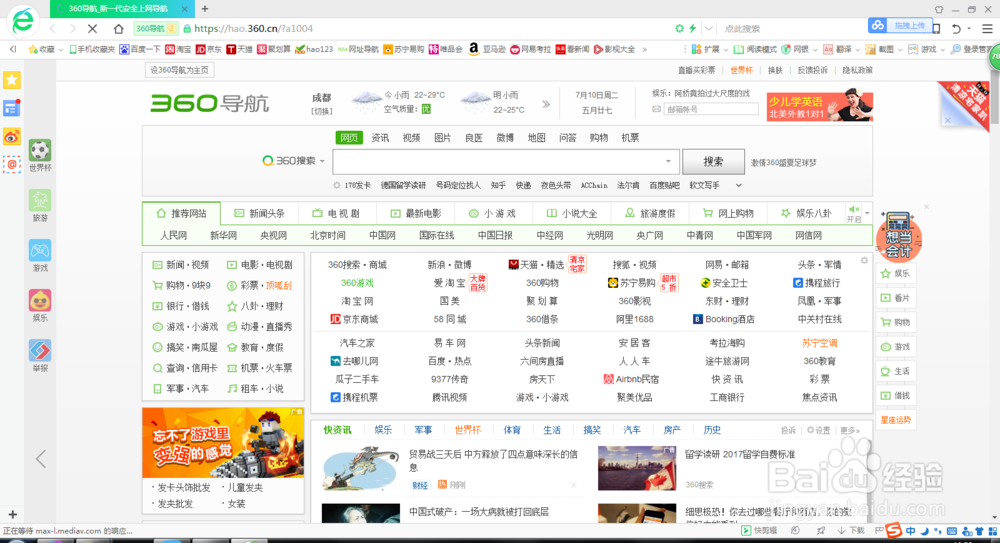Image resolution: width=1000 pixels, height=543 pixels.
Task: Click the 搜索 search button
Action: click(x=713, y=161)
